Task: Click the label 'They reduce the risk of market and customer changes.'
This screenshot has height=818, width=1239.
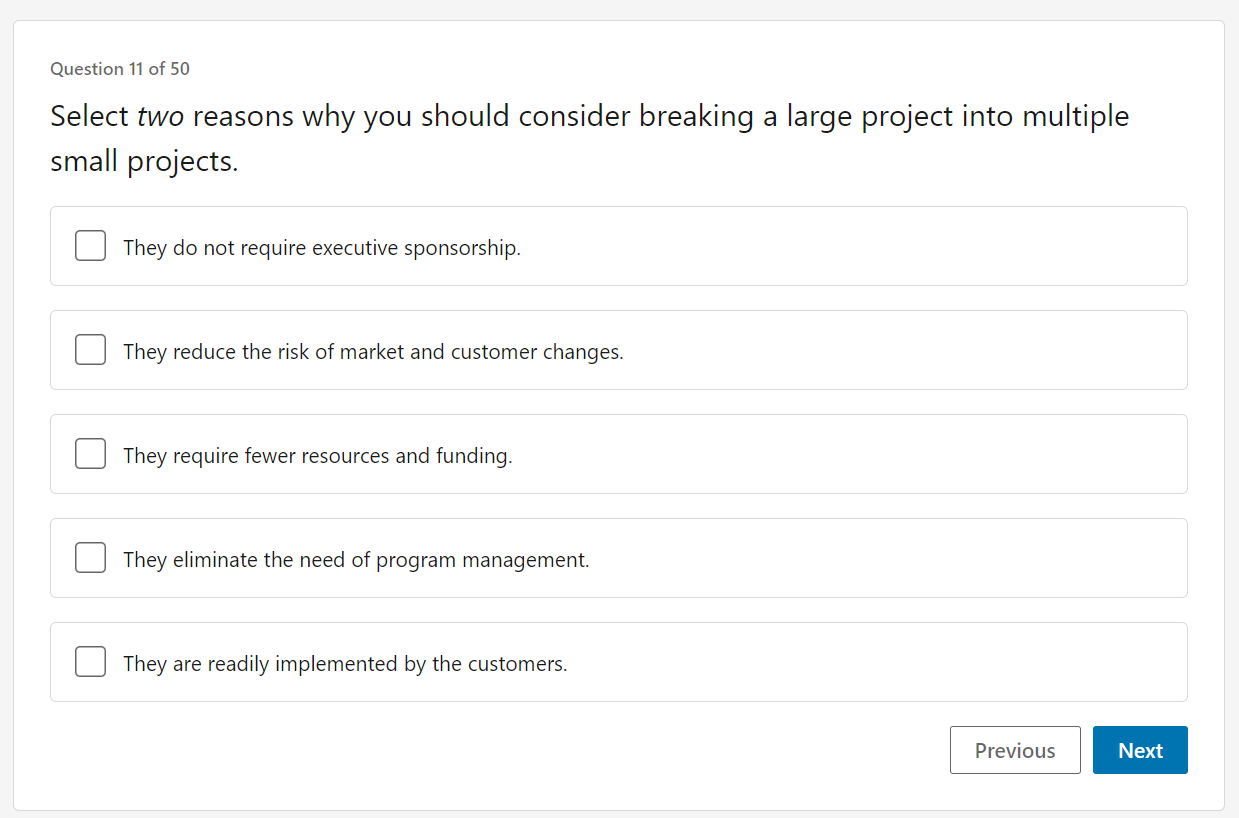Action: pos(373,352)
